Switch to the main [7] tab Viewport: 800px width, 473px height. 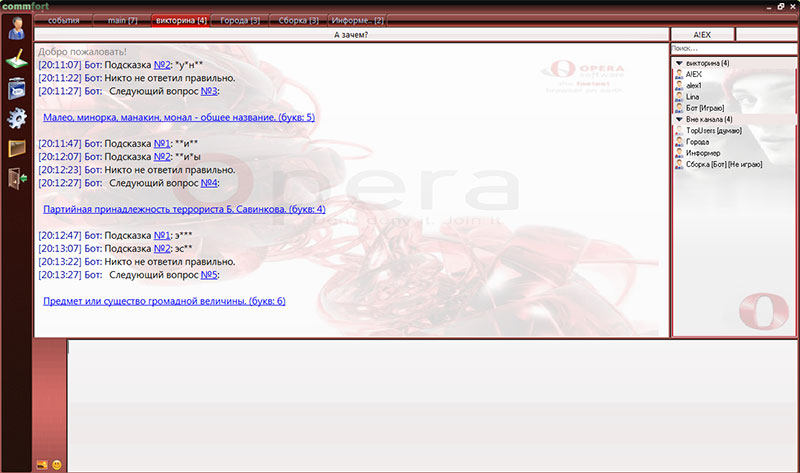point(121,20)
